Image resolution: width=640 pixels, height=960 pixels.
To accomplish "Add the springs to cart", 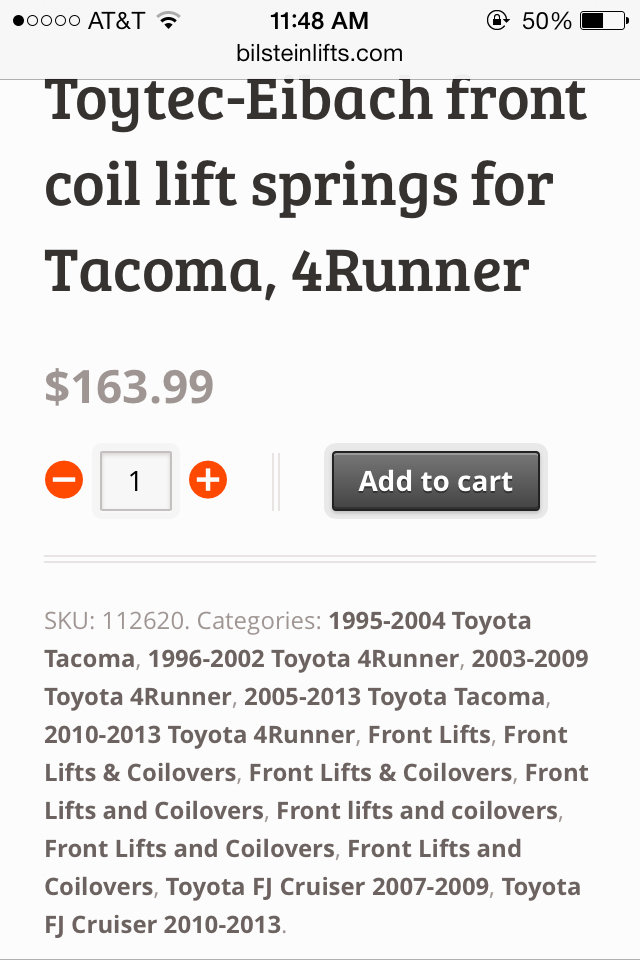I will pos(436,481).
